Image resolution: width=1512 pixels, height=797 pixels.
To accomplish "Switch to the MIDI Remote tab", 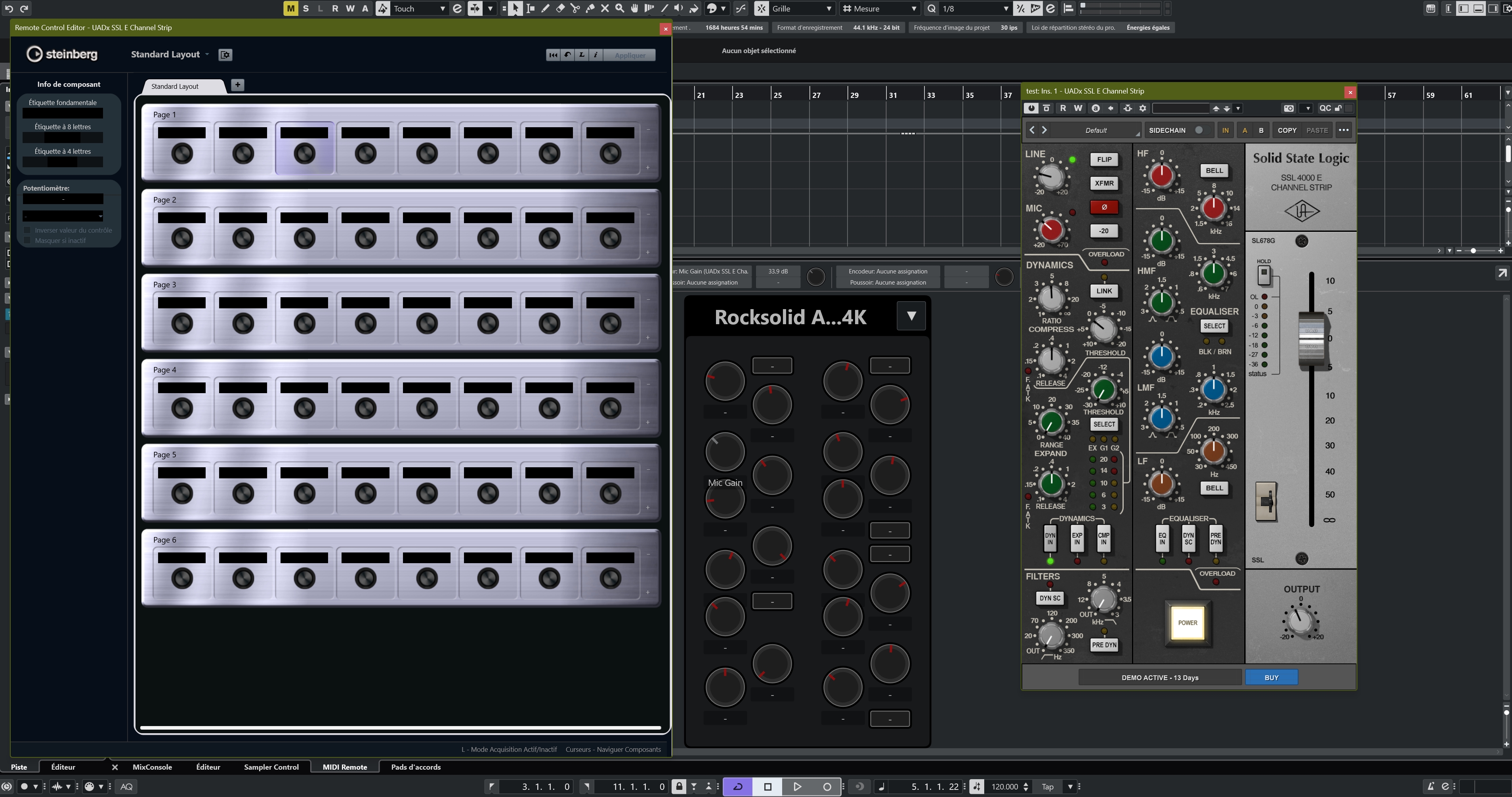I will pyautogui.click(x=345, y=767).
